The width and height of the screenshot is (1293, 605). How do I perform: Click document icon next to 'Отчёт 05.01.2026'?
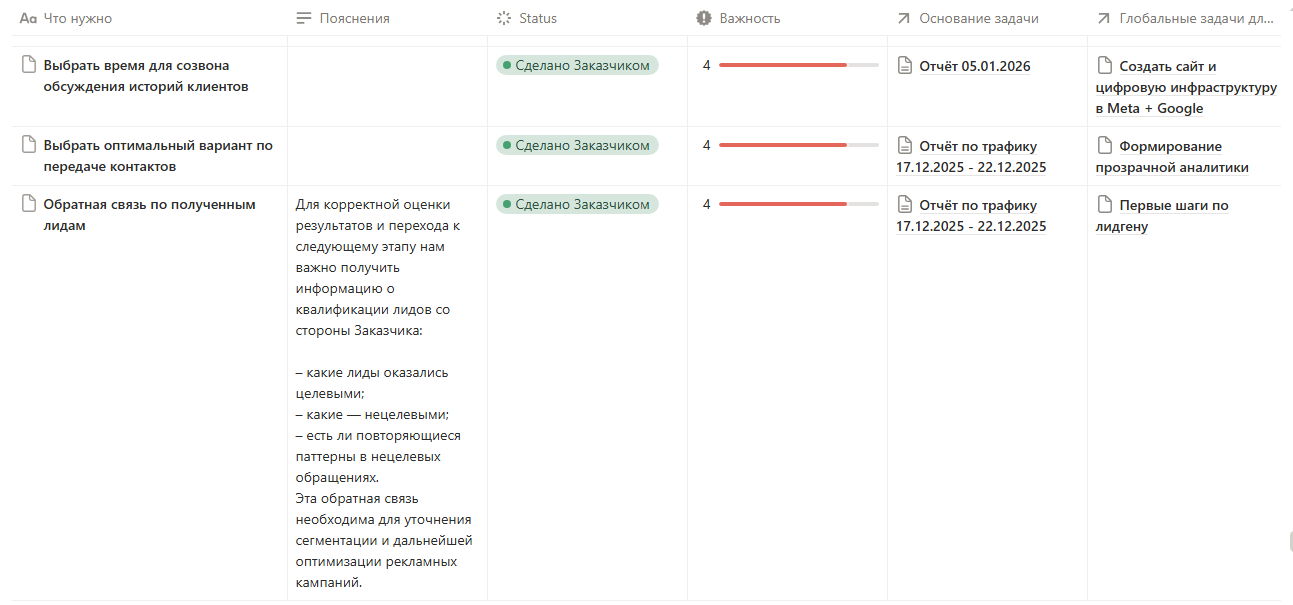coord(904,66)
